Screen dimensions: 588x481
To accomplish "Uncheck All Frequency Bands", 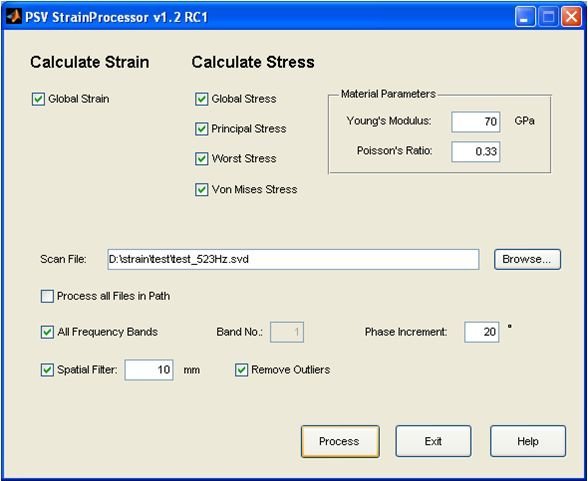I will tap(47, 332).
